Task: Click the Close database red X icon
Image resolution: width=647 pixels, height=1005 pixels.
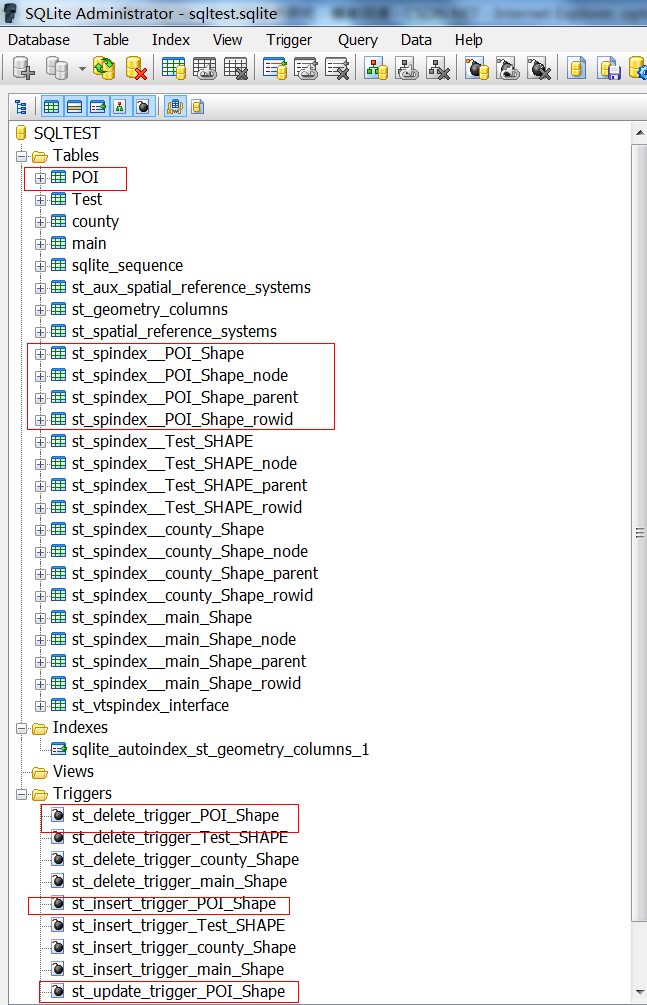Action: tap(136, 68)
